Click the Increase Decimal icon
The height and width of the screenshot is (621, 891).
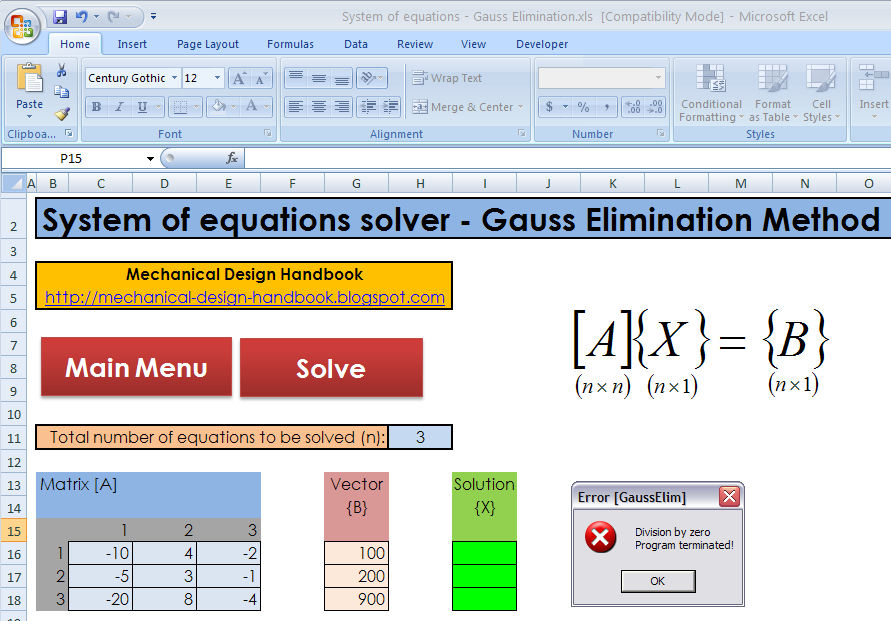(633, 106)
